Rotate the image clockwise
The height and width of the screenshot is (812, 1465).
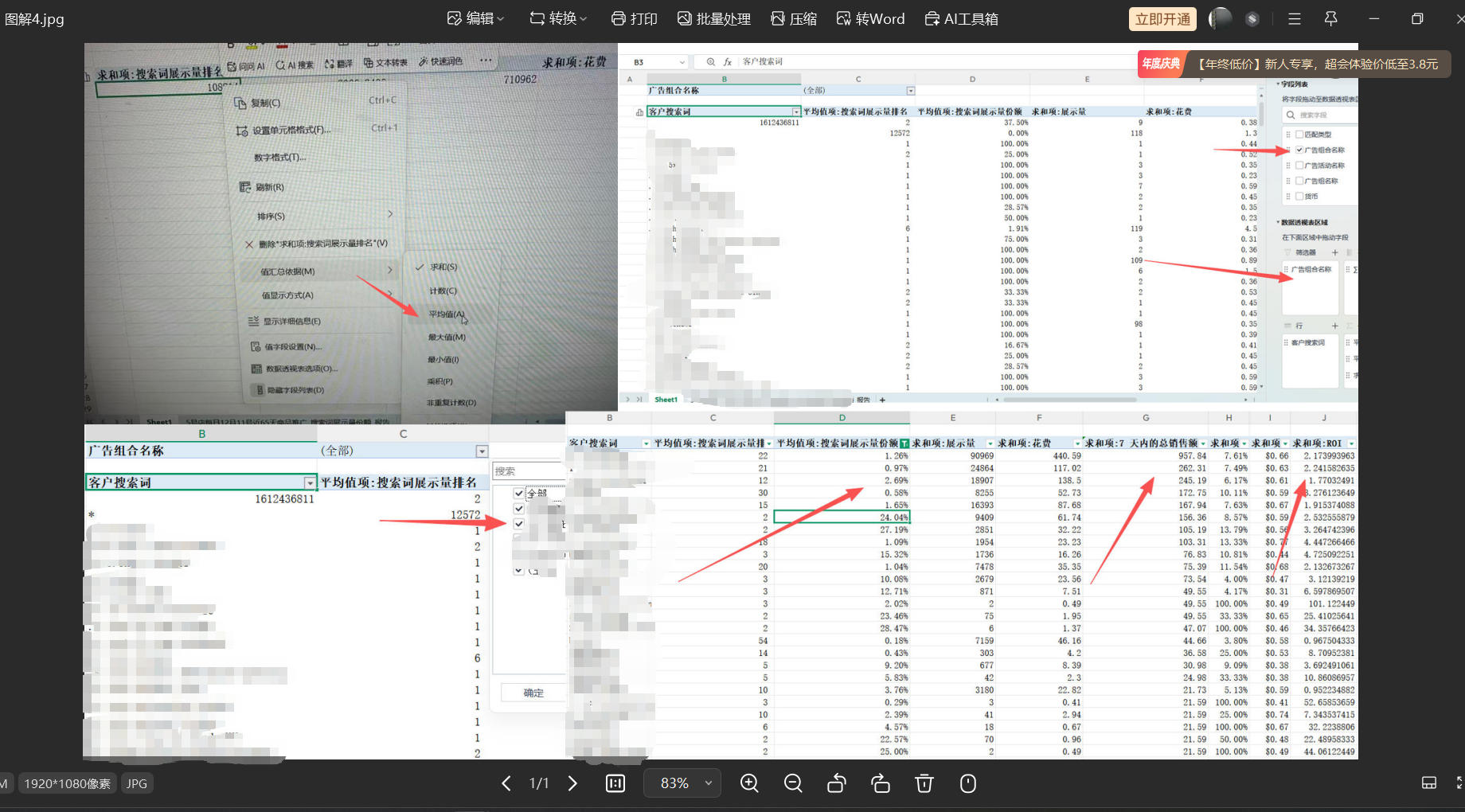point(881,783)
